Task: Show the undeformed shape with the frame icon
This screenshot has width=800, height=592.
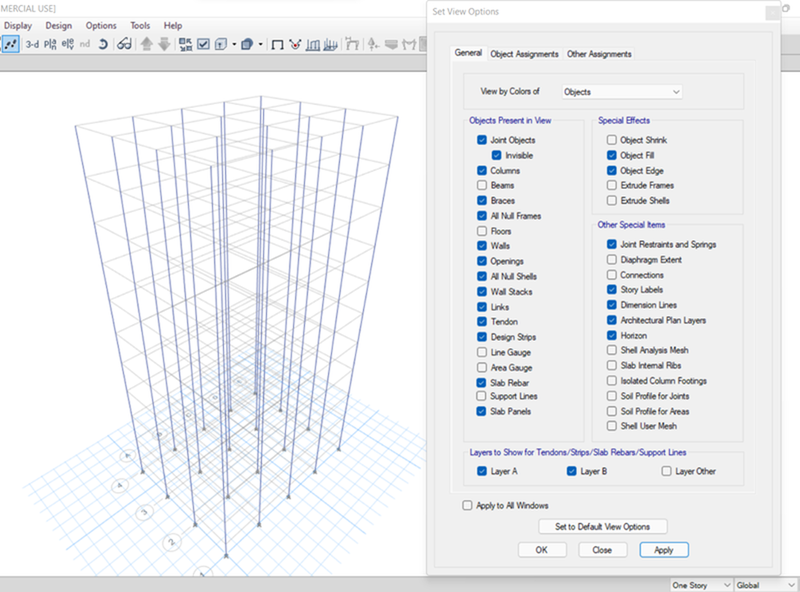Action: (x=278, y=45)
